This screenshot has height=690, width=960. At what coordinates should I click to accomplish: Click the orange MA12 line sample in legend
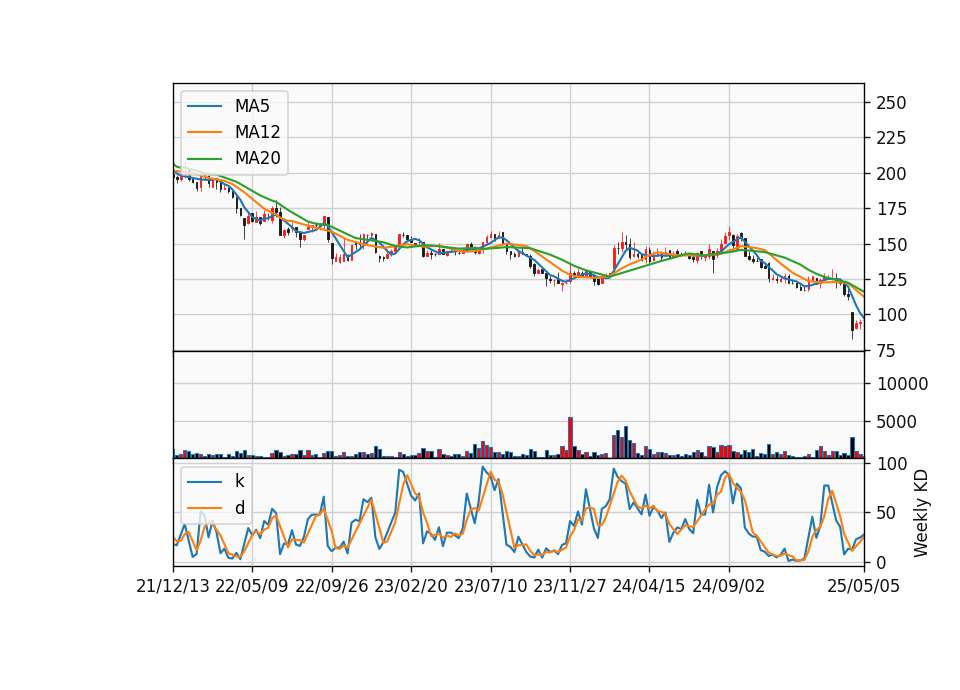204,132
